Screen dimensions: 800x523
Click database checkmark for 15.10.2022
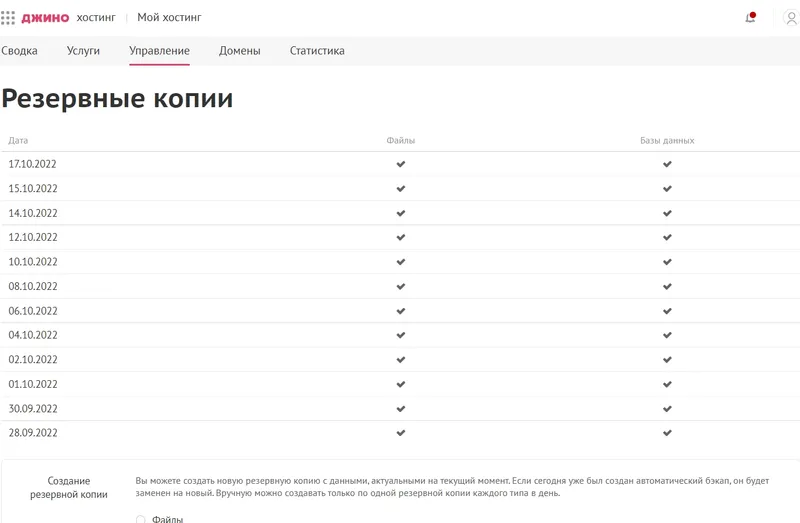(x=667, y=188)
